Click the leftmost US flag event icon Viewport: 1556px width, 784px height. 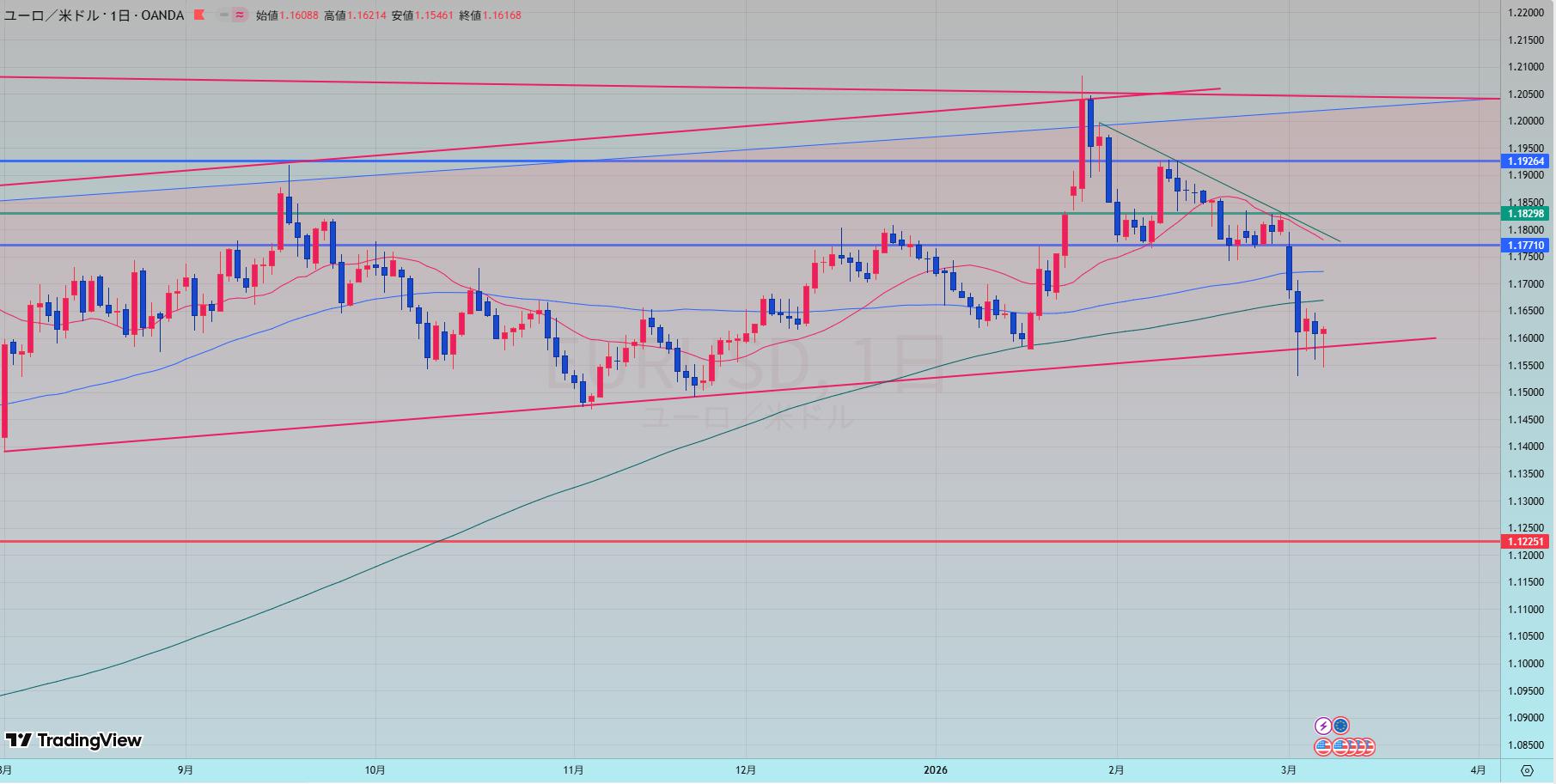pyautogui.click(x=1323, y=747)
